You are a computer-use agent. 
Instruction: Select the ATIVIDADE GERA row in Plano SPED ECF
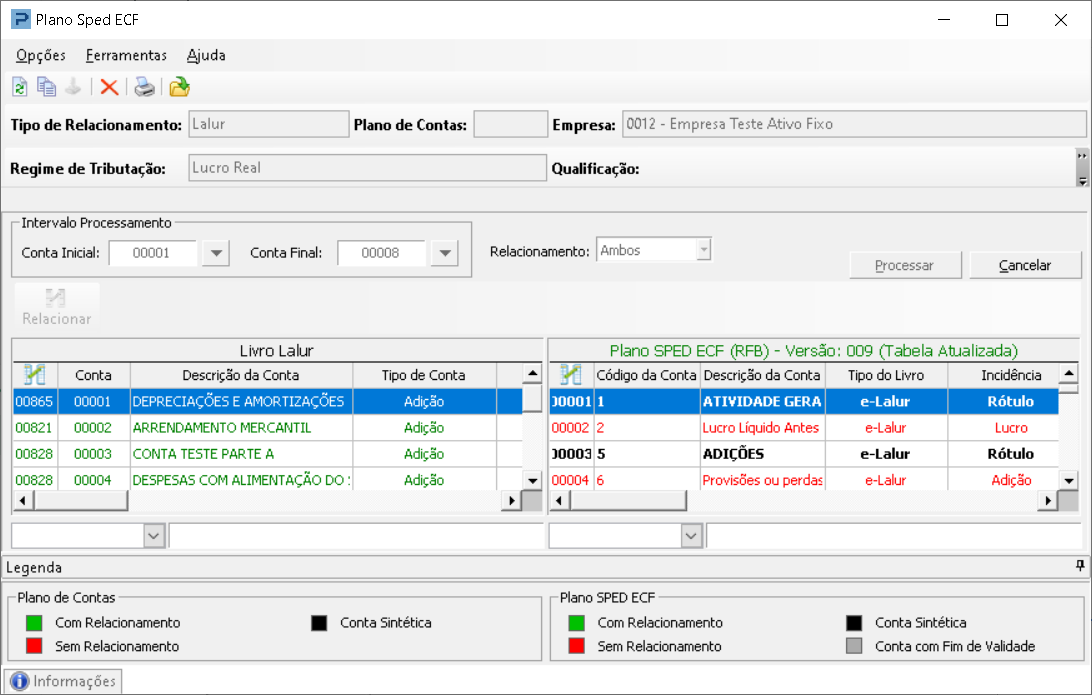[804, 401]
